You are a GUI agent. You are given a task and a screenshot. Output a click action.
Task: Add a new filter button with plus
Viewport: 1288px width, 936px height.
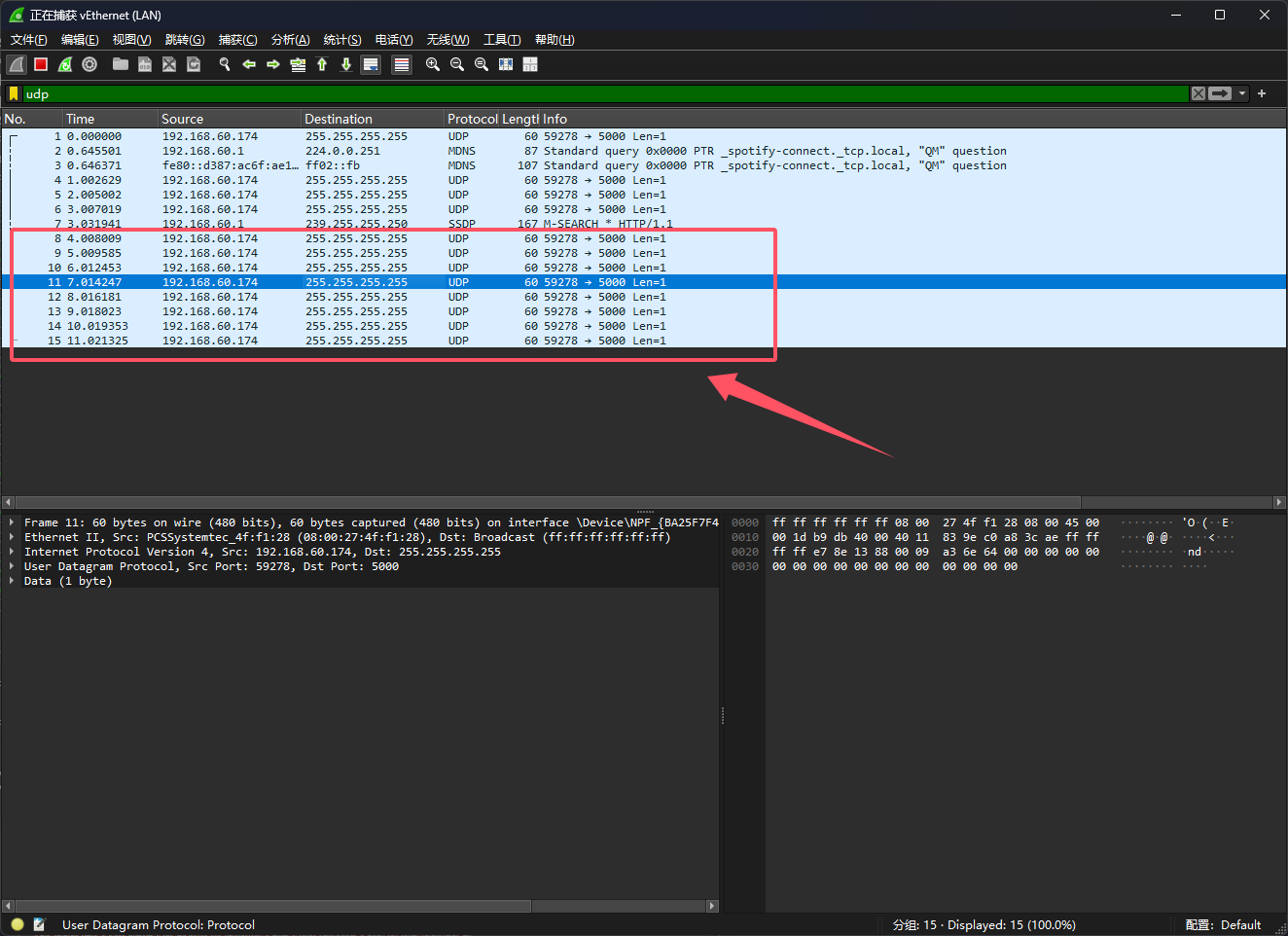(1262, 93)
